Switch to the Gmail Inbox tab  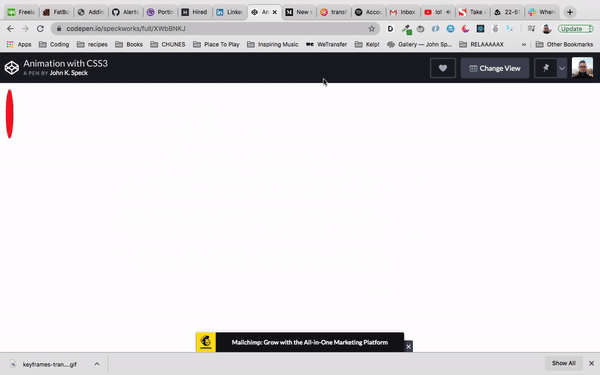pyautogui.click(x=403, y=12)
